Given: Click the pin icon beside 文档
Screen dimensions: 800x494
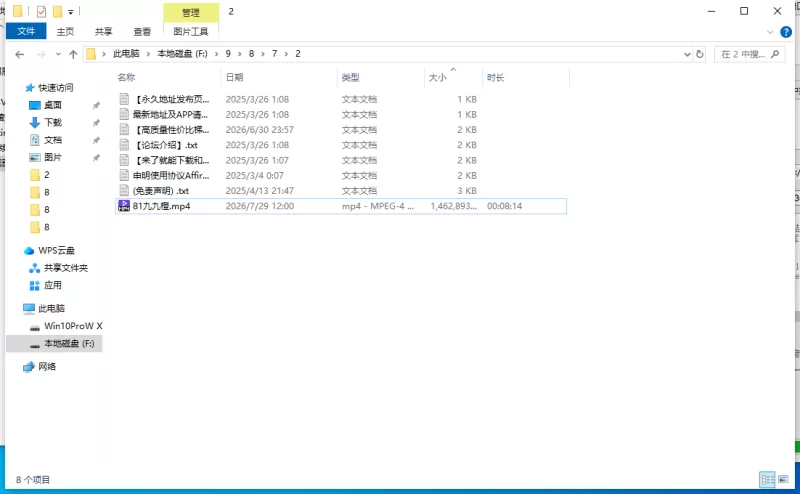Looking at the screenshot, I should tap(96, 140).
